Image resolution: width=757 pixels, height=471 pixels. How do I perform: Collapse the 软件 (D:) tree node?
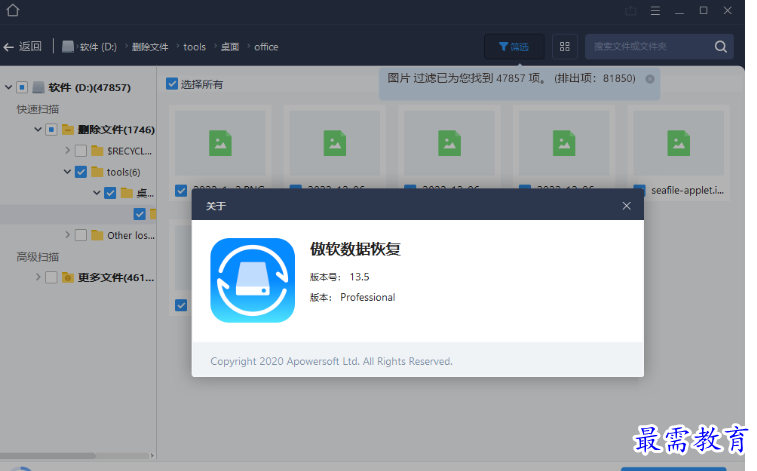click(x=8, y=87)
